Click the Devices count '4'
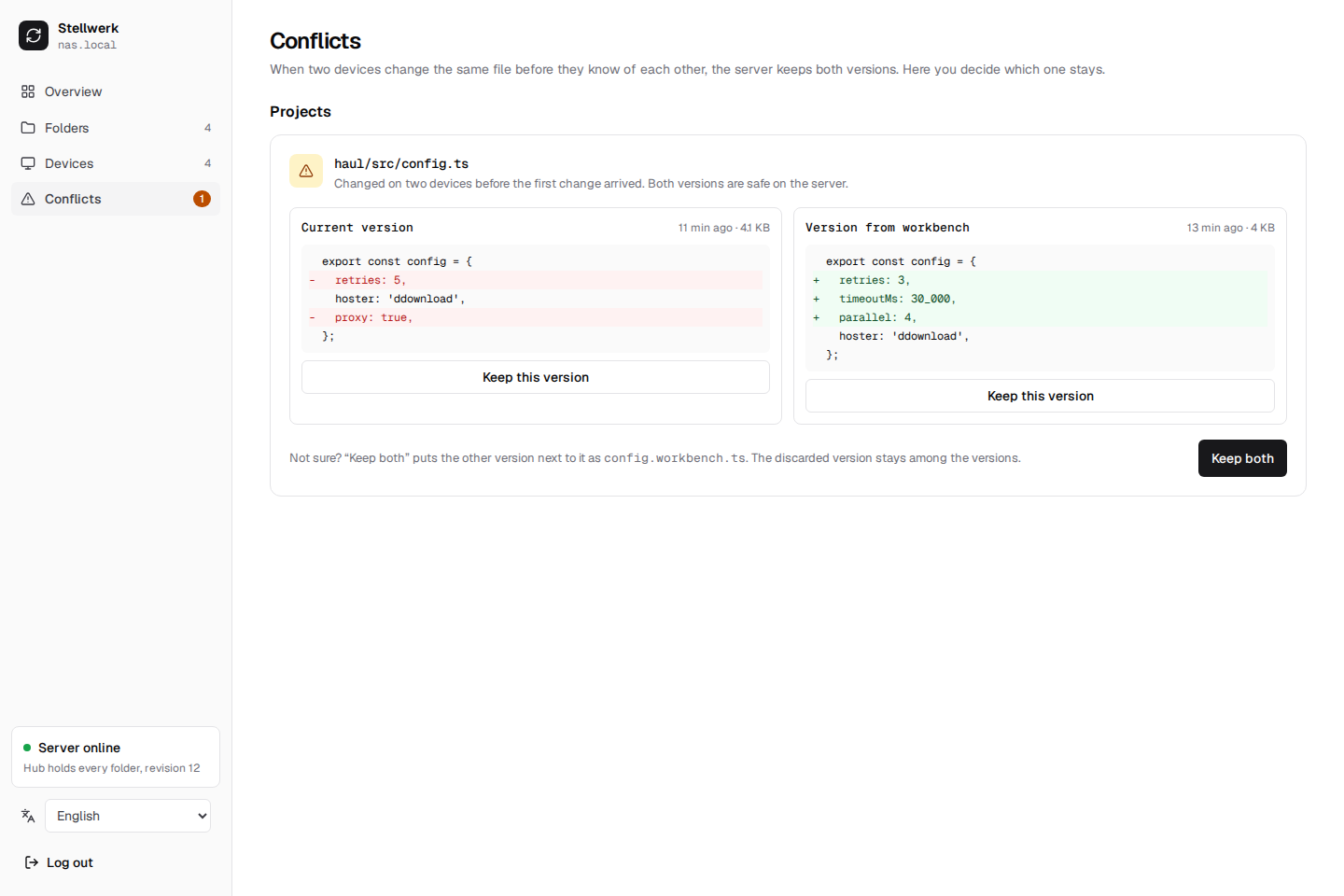The image size is (1344, 896). [x=207, y=163]
